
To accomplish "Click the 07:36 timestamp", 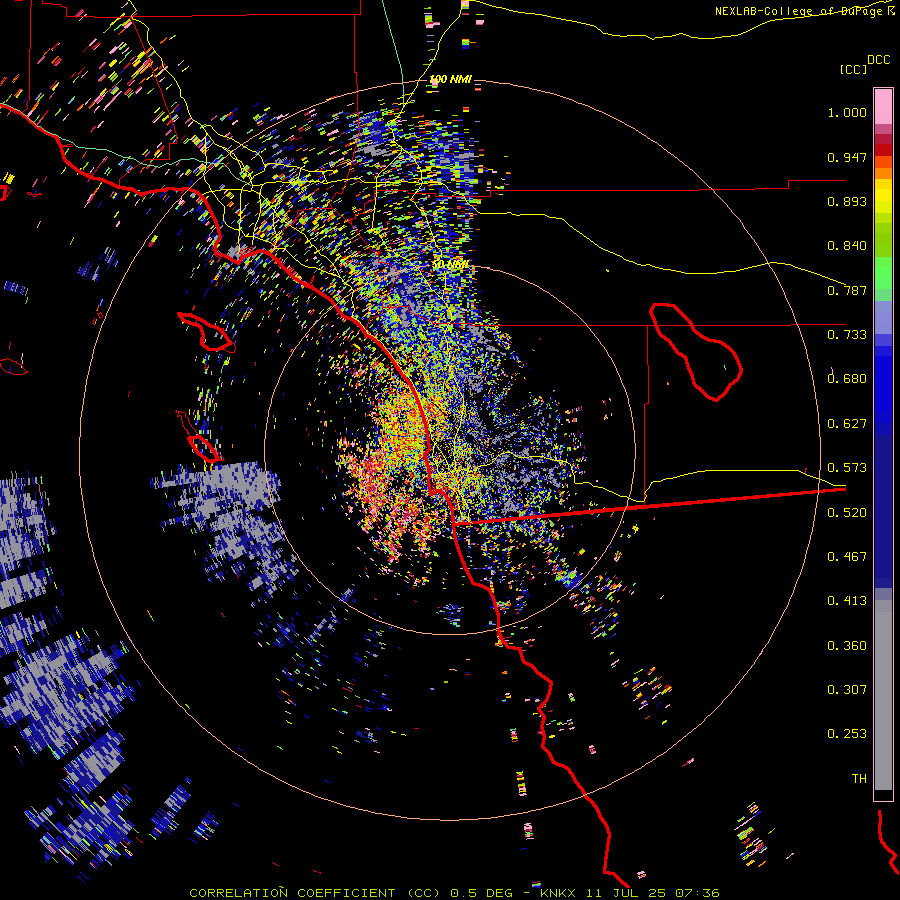I will click(x=696, y=893).
